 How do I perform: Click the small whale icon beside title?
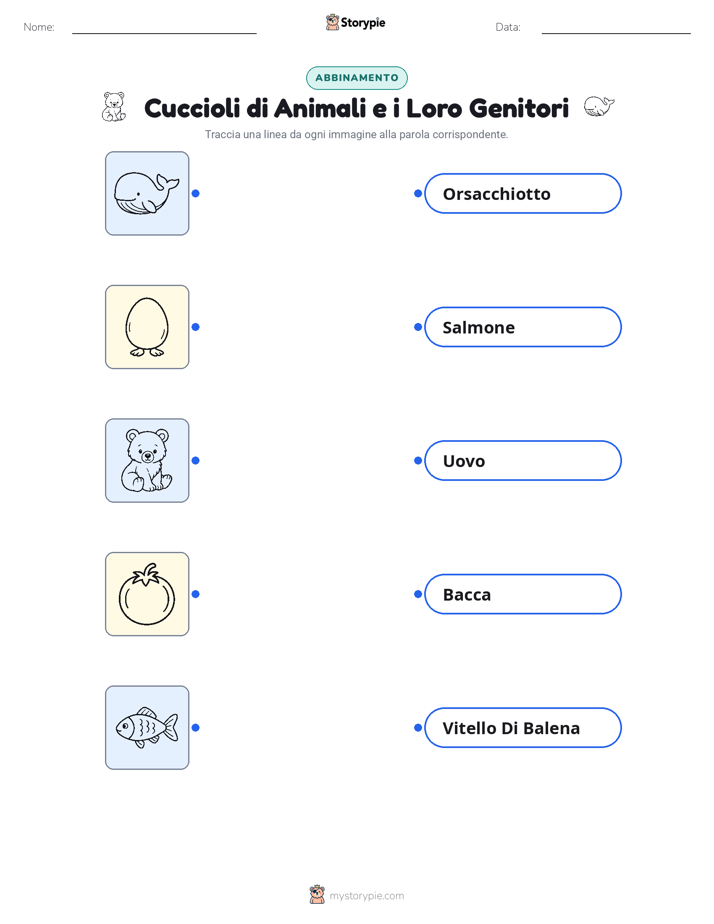tap(599, 107)
